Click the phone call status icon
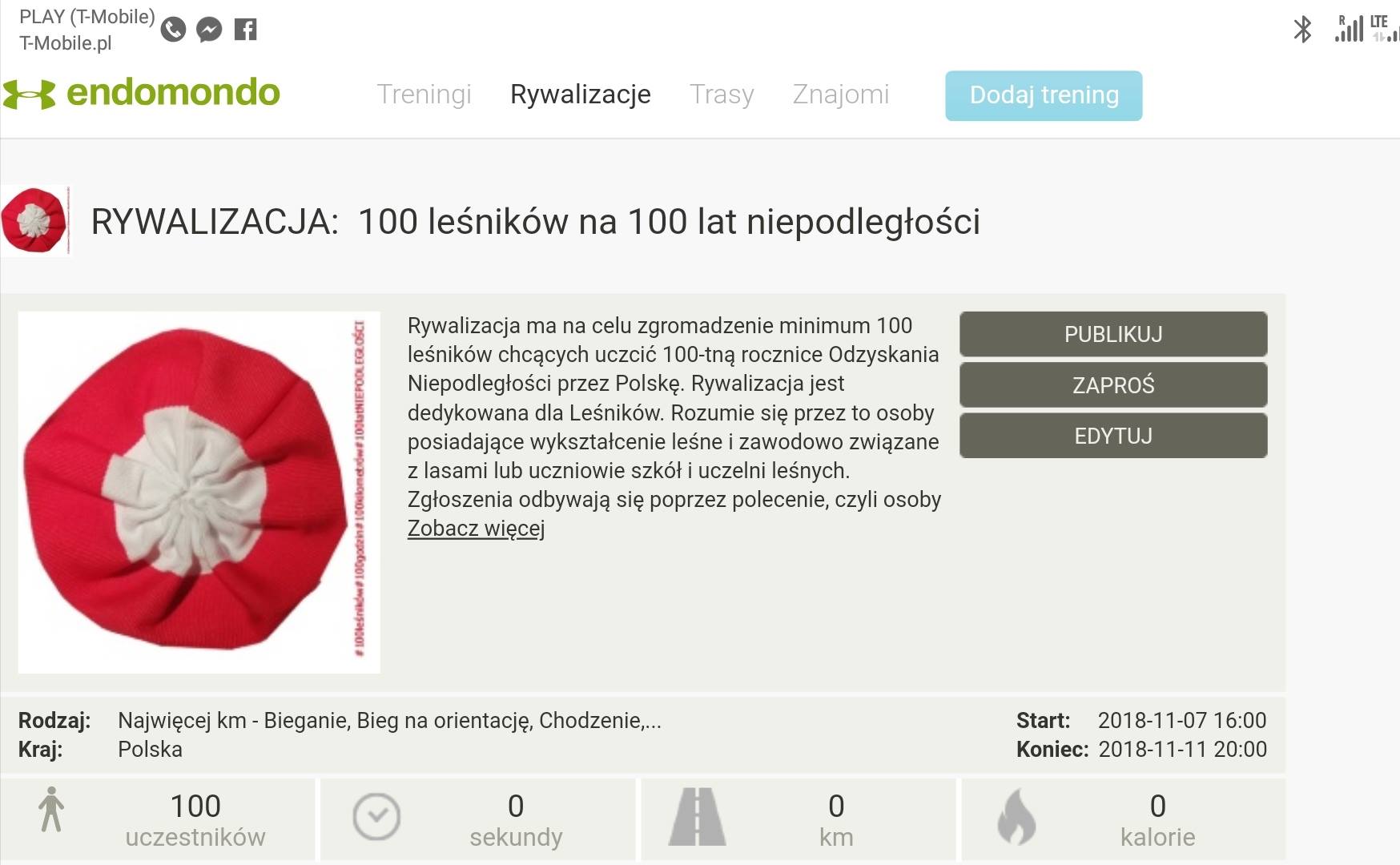The height and width of the screenshot is (865, 1400). pos(173,30)
